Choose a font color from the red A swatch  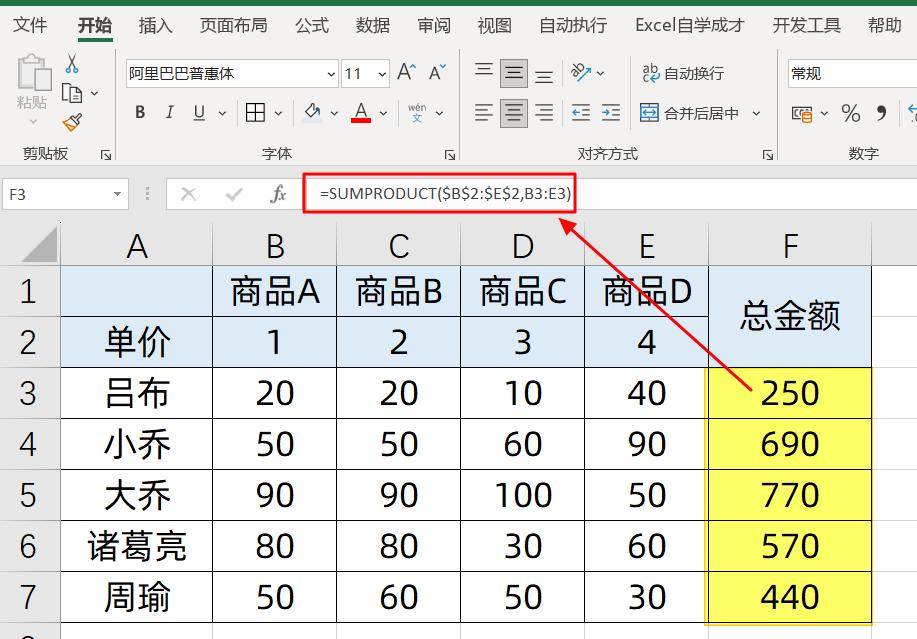coord(359,113)
